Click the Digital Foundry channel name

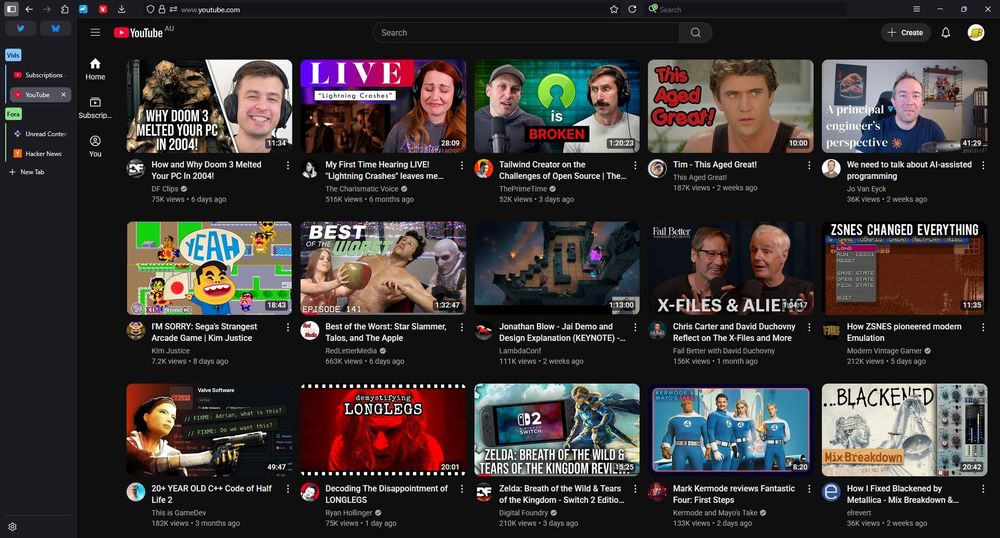click(523, 513)
